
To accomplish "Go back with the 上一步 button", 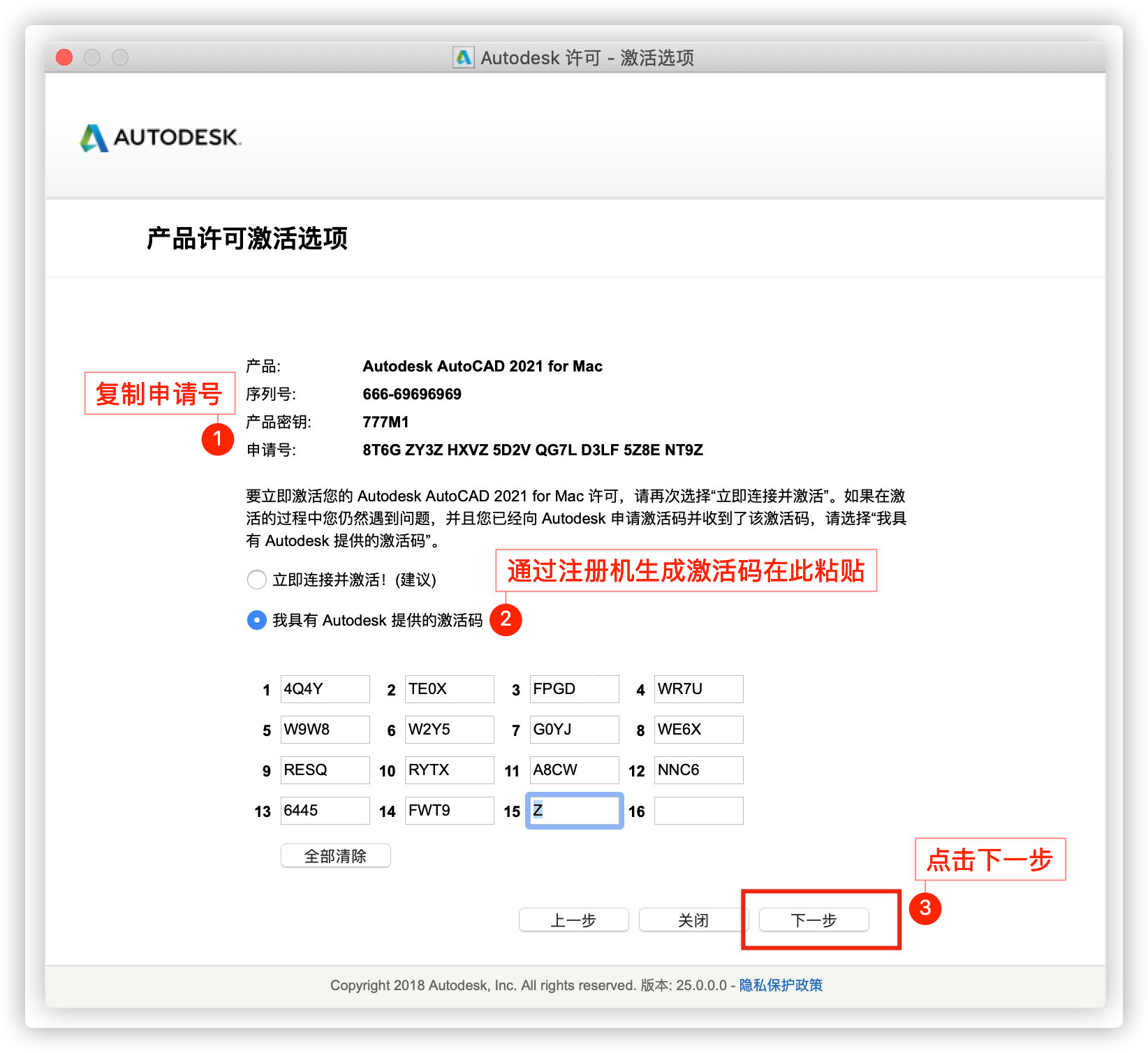I will (x=573, y=920).
